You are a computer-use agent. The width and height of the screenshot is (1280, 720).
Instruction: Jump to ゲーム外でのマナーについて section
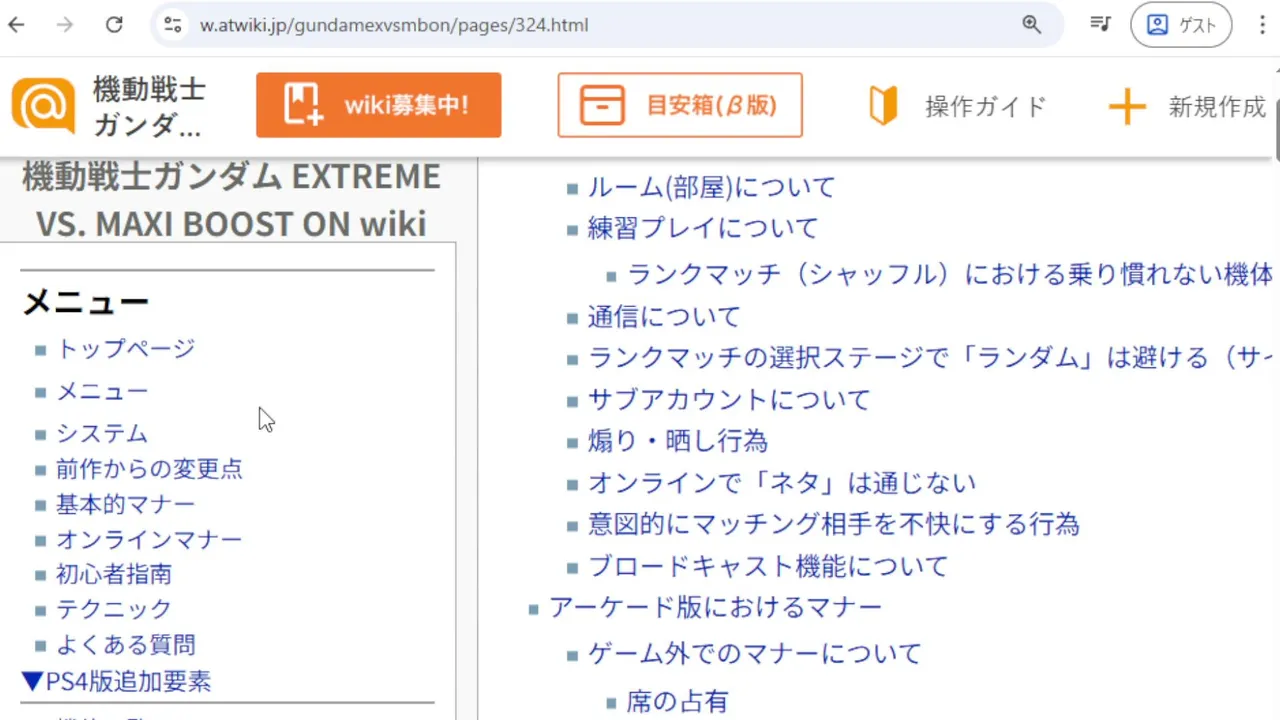coord(755,654)
